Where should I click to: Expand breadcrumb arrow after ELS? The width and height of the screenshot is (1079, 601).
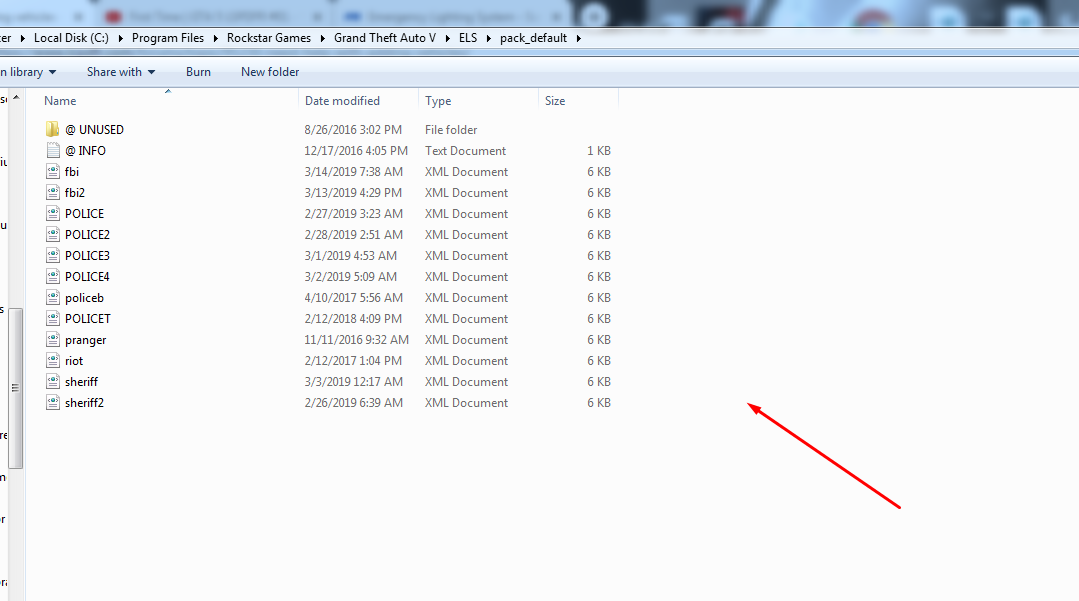tap(489, 38)
